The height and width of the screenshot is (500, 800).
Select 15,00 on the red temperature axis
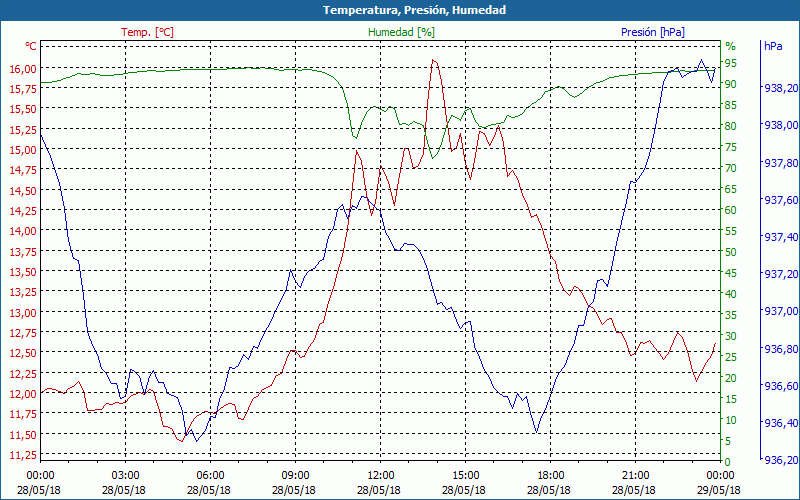click(x=22, y=150)
